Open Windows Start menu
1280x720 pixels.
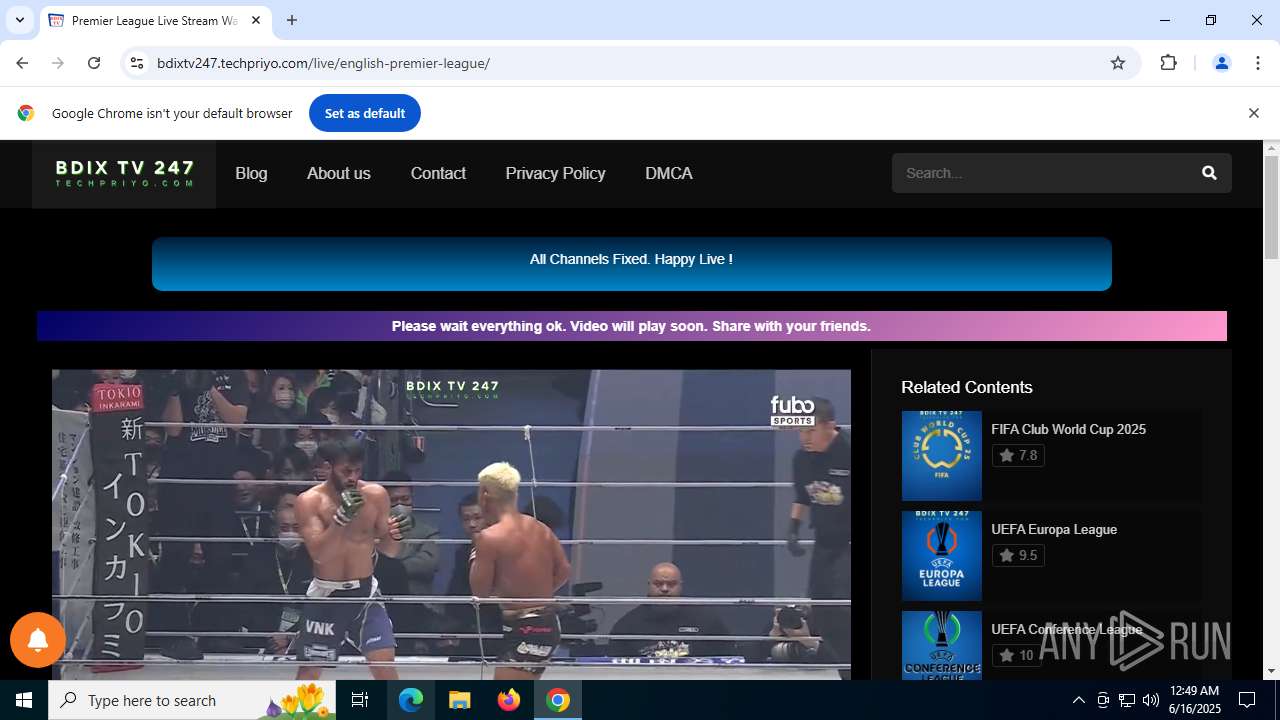coord(24,700)
